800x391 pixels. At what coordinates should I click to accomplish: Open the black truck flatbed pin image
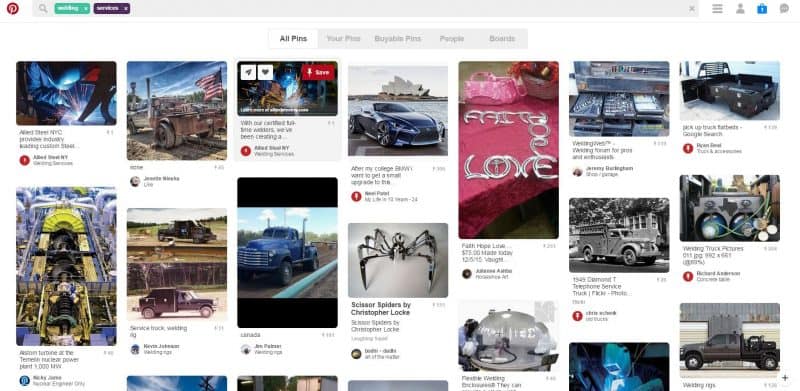(x=730, y=90)
